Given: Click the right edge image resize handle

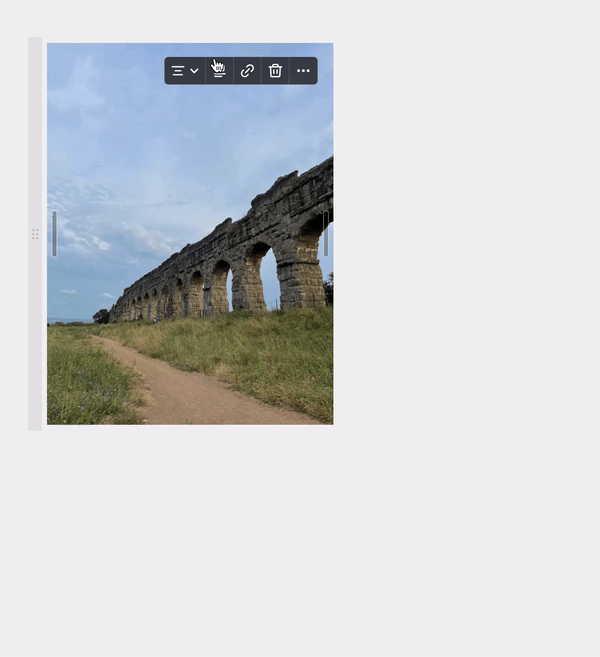Looking at the screenshot, I should coord(325,234).
